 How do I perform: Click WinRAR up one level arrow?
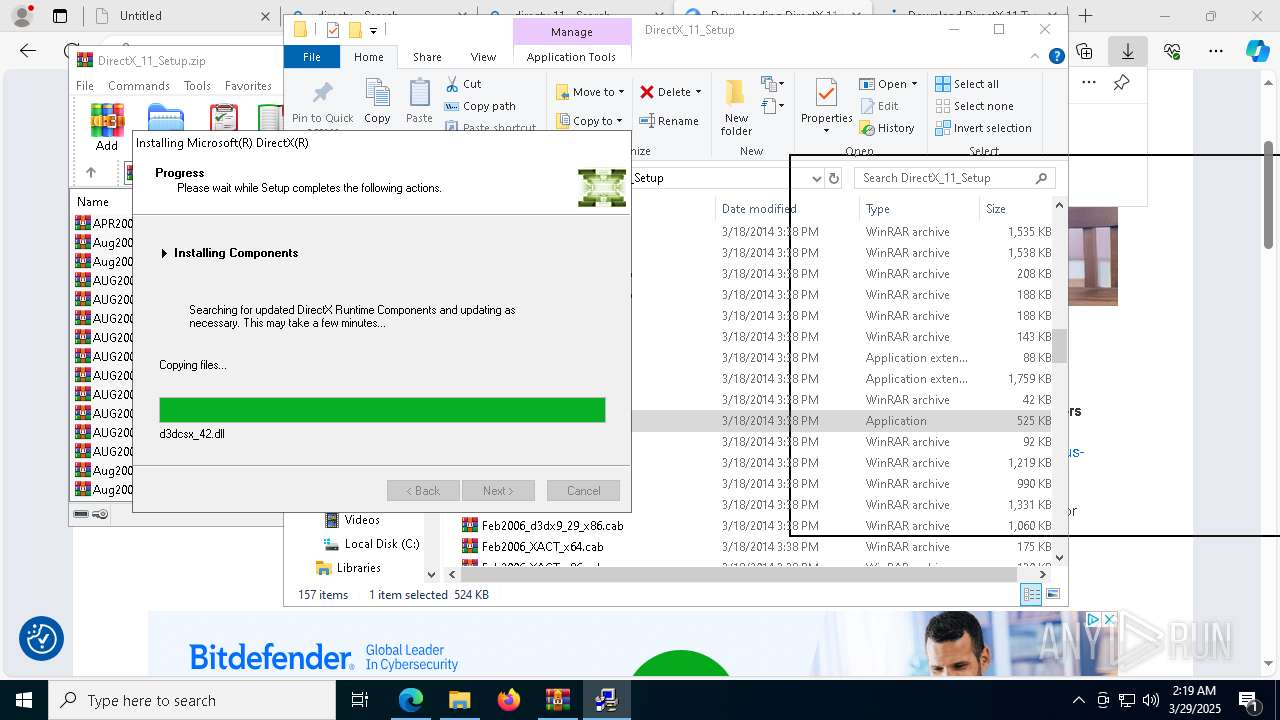click(91, 173)
